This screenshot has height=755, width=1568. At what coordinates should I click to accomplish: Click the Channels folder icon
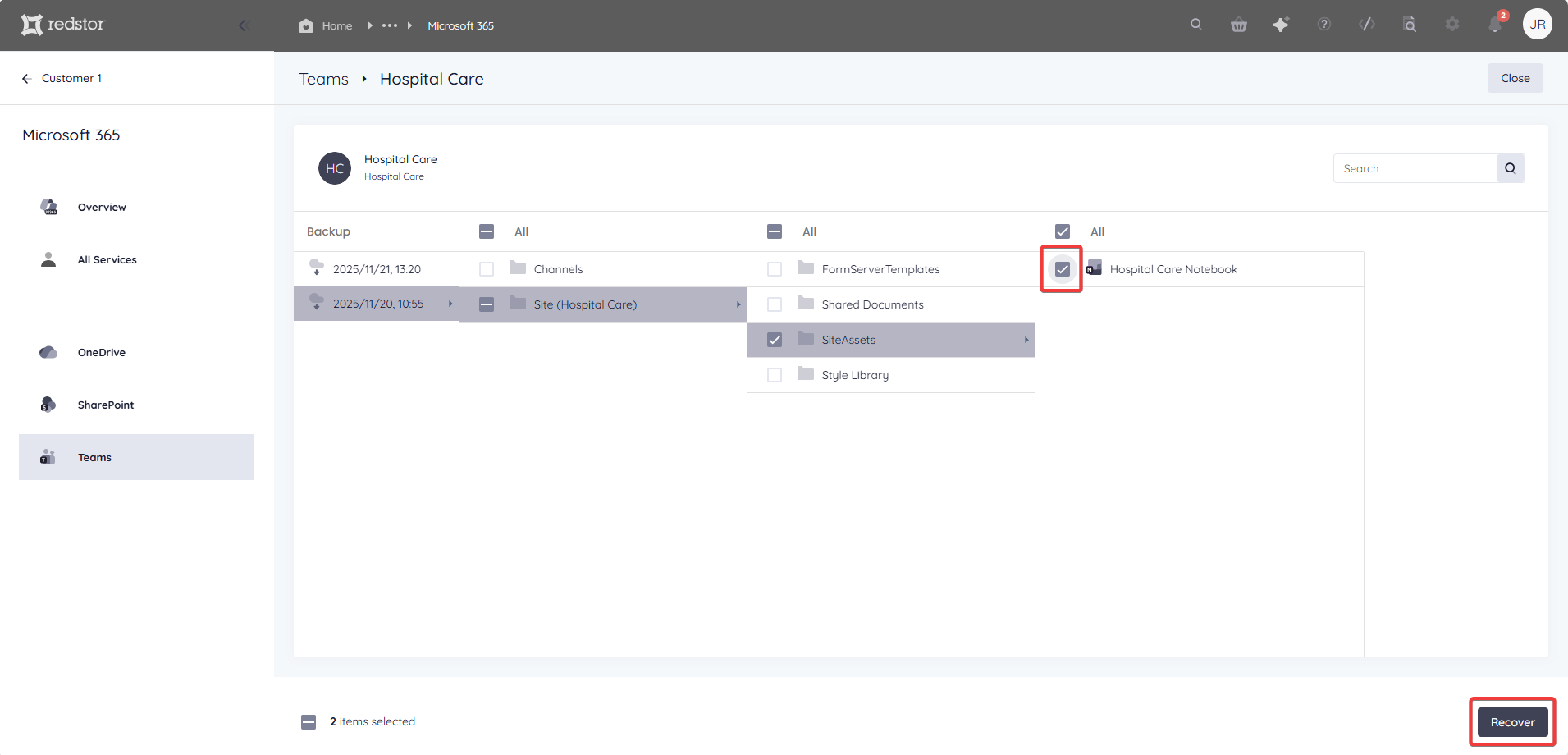tap(518, 268)
